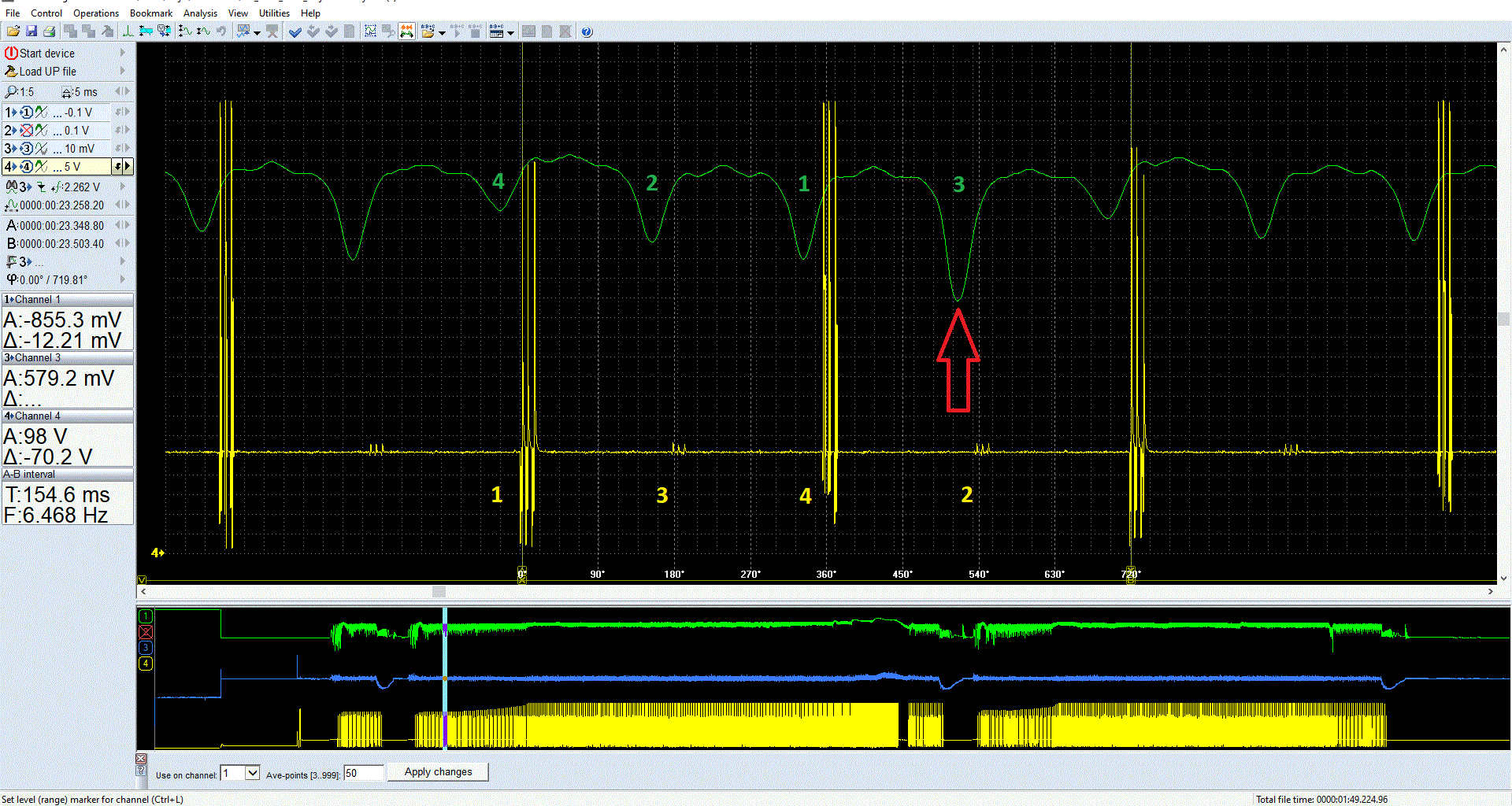Click the Save floppy disk icon
The width and height of the screenshot is (1512, 806).
(x=31, y=31)
